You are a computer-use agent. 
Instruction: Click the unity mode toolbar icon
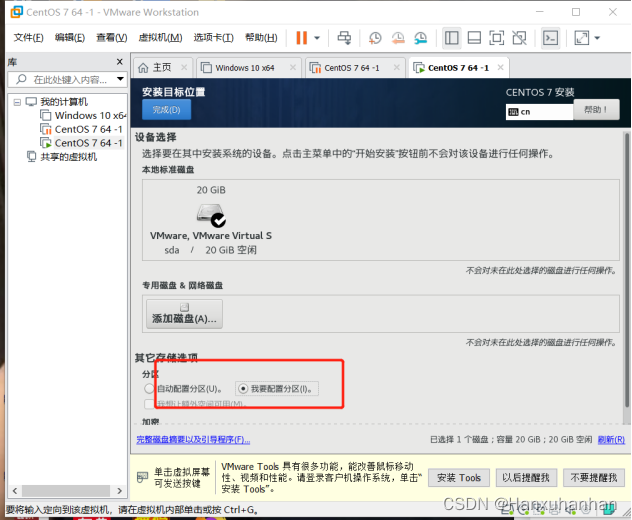pyautogui.click(x=519, y=38)
